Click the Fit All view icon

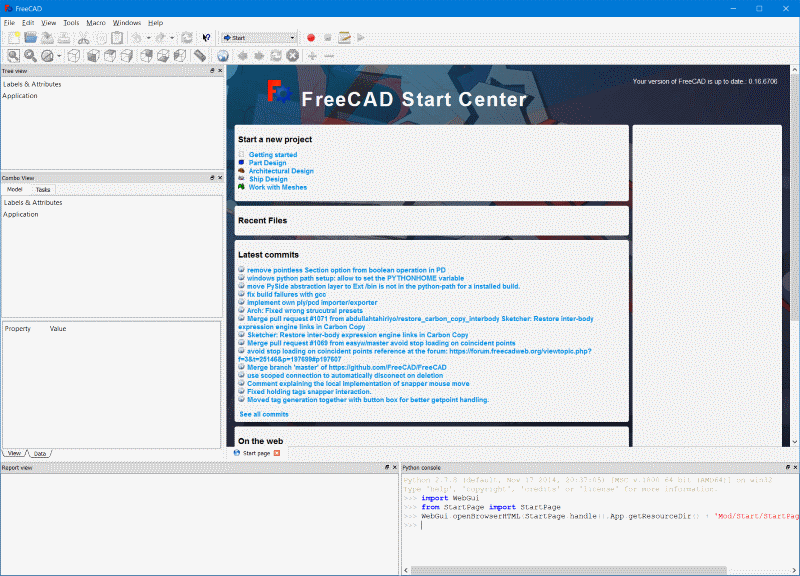pyautogui.click(x=14, y=56)
